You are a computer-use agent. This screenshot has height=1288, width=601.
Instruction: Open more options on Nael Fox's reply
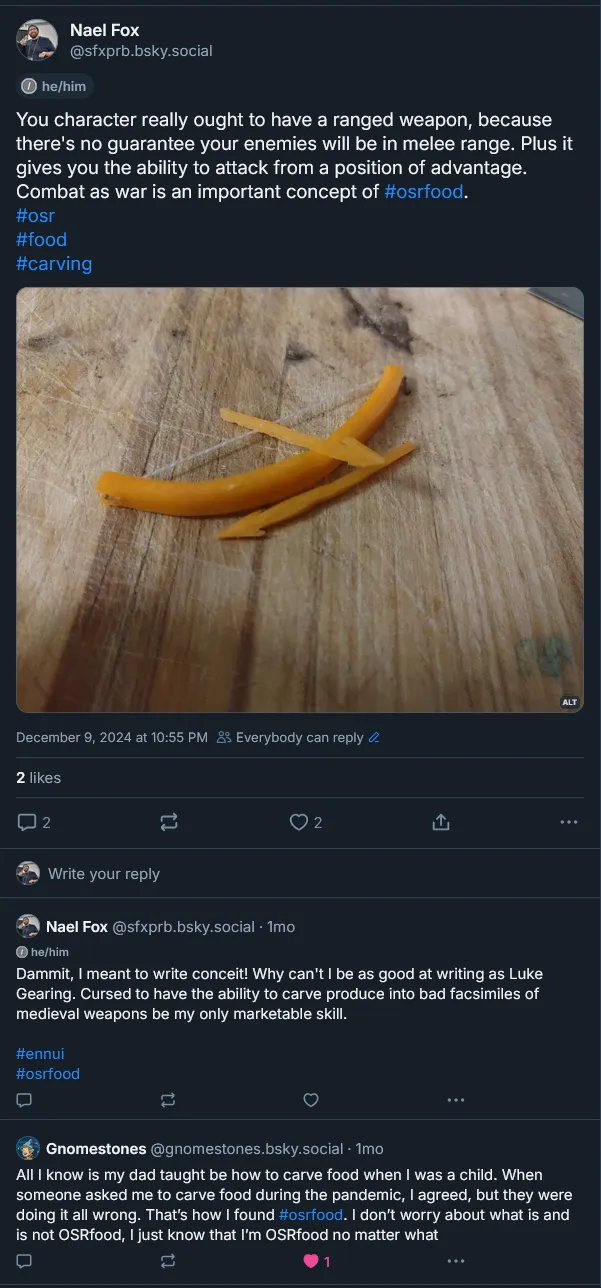coord(456,1100)
